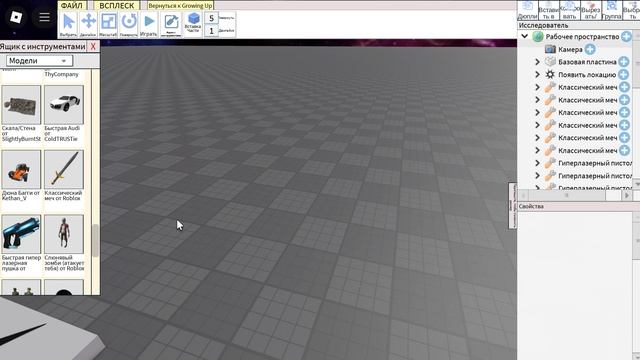
Task: Insert the Дюна Багги buggy model
Action: coord(21,169)
